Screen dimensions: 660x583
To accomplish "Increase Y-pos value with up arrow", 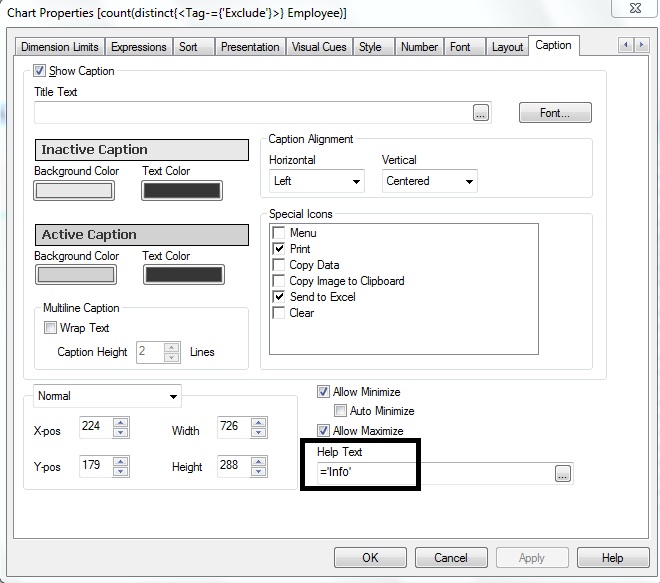I will pos(121,462).
